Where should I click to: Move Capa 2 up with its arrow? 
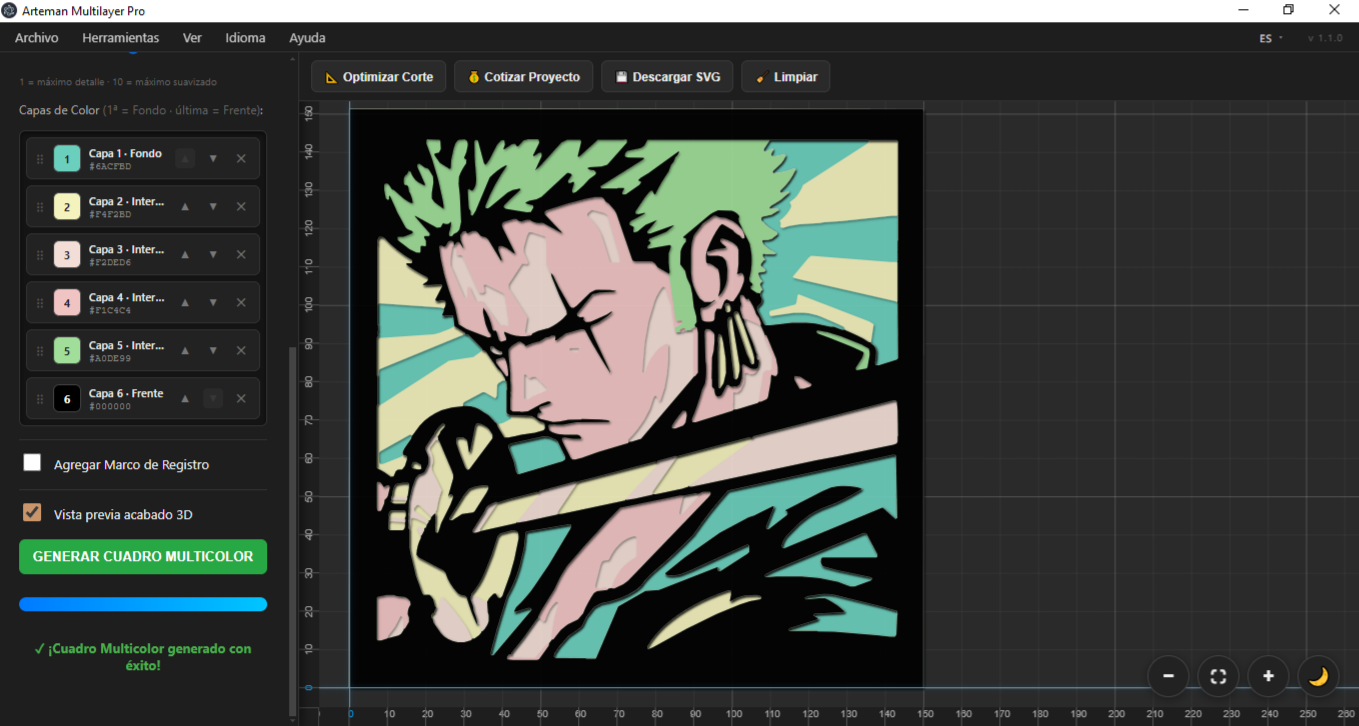point(185,206)
